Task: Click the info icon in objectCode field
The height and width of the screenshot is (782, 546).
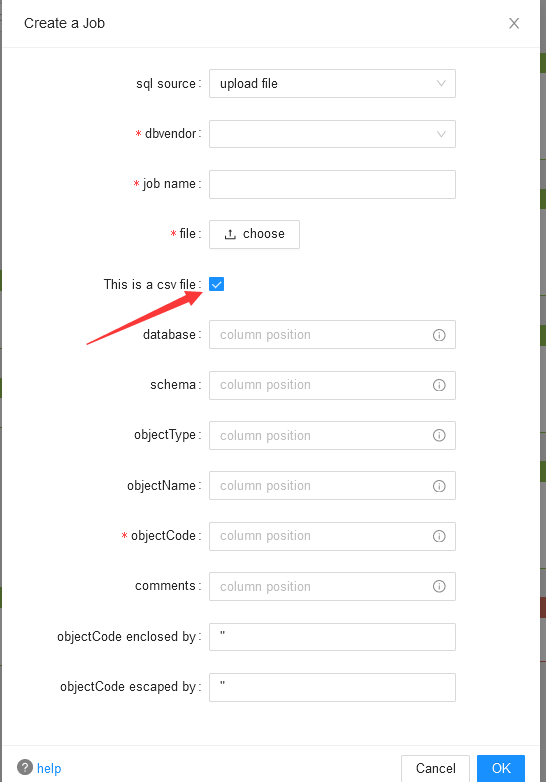Action: 439,536
